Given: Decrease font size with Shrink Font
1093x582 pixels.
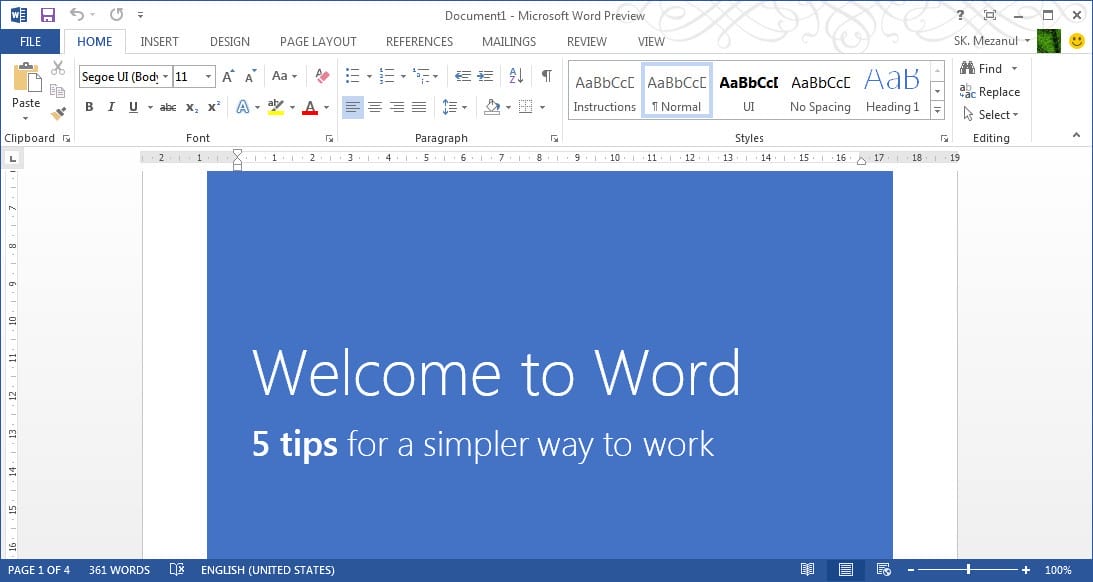Looking at the screenshot, I should pyautogui.click(x=250, y=77).
